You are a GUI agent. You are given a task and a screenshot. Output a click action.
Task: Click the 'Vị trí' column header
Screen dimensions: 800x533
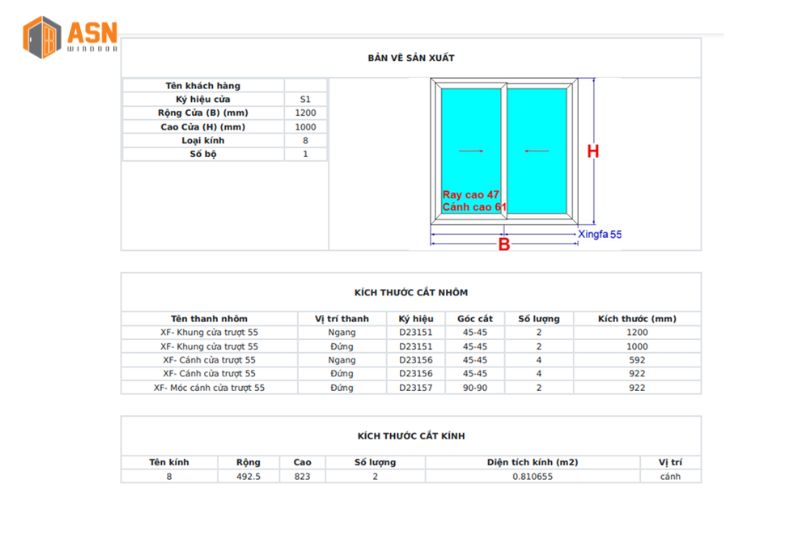[x=670, y=462]
